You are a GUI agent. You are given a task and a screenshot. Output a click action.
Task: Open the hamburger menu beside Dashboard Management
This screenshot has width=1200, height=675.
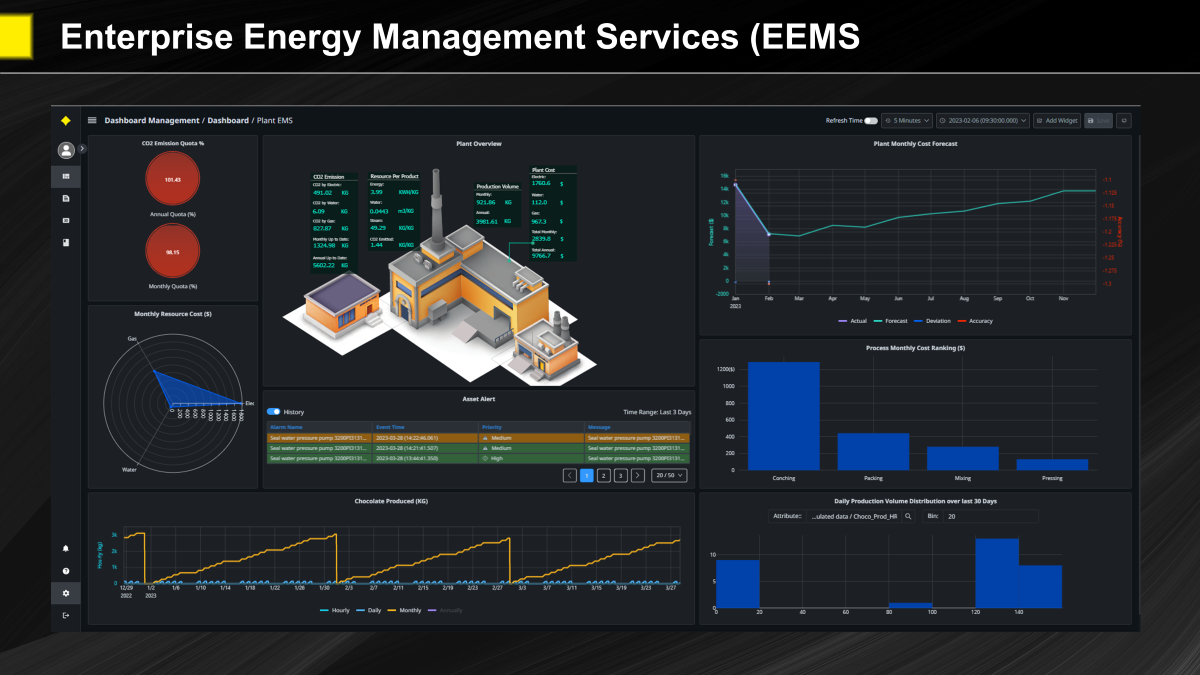(x=92, y=120)
